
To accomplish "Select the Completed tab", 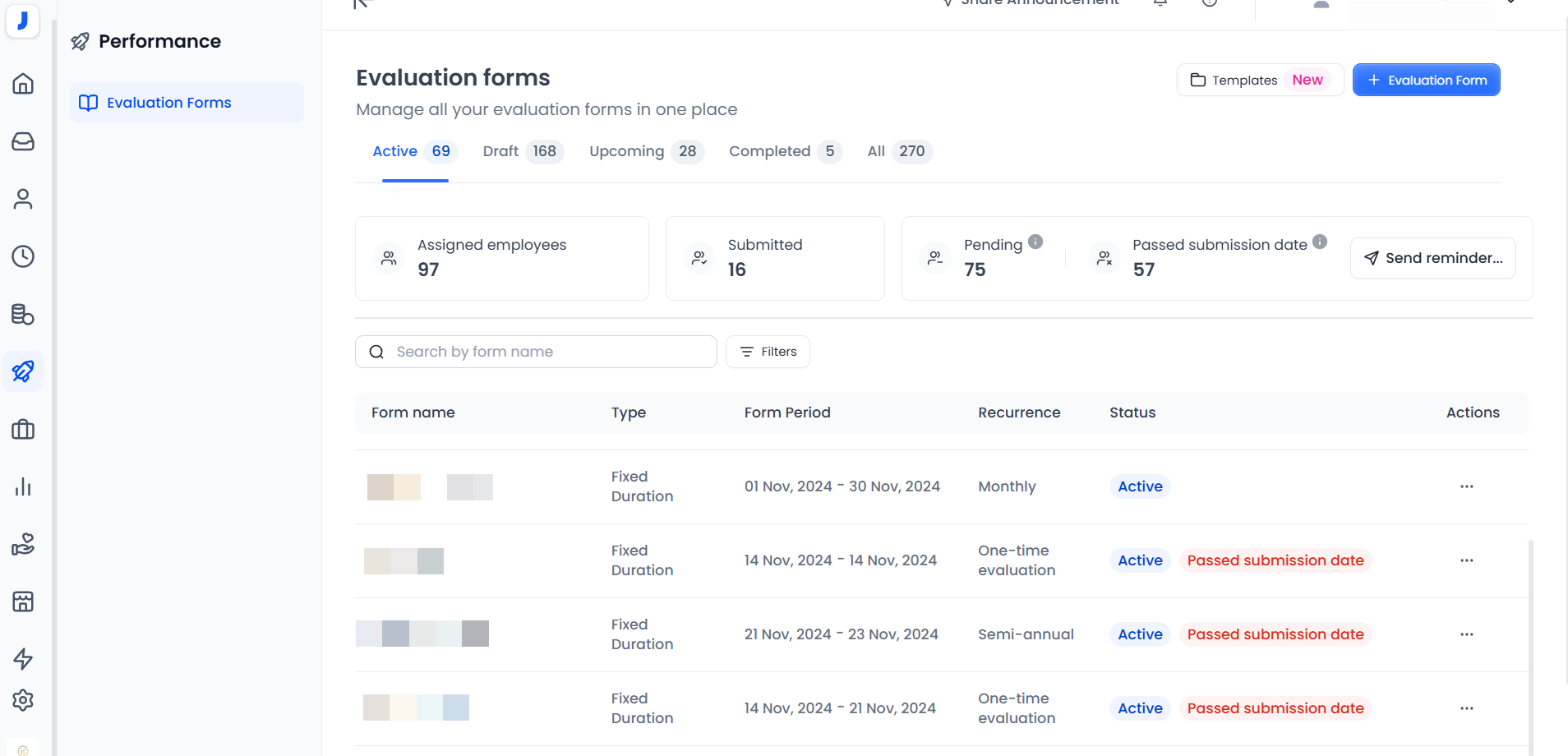I will [x=784, y=151].
